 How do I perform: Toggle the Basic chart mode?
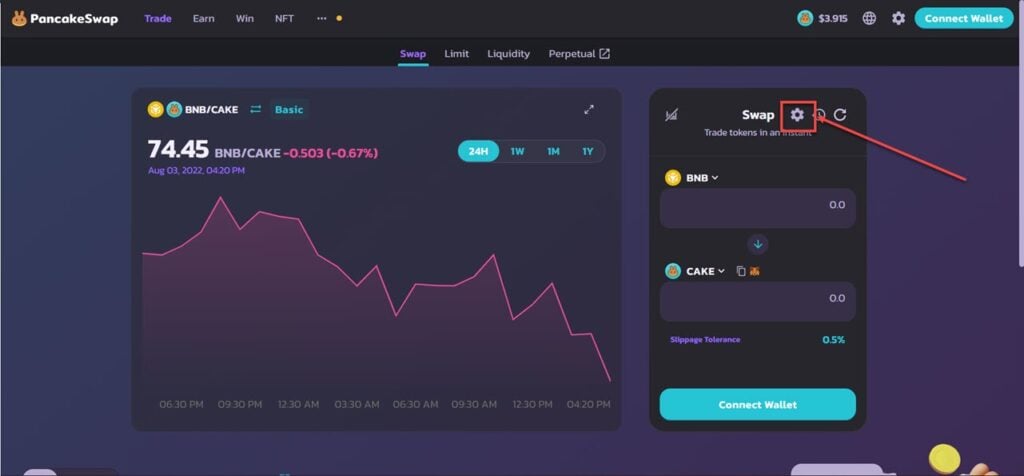pyautogui.click(x=289, y=110)
